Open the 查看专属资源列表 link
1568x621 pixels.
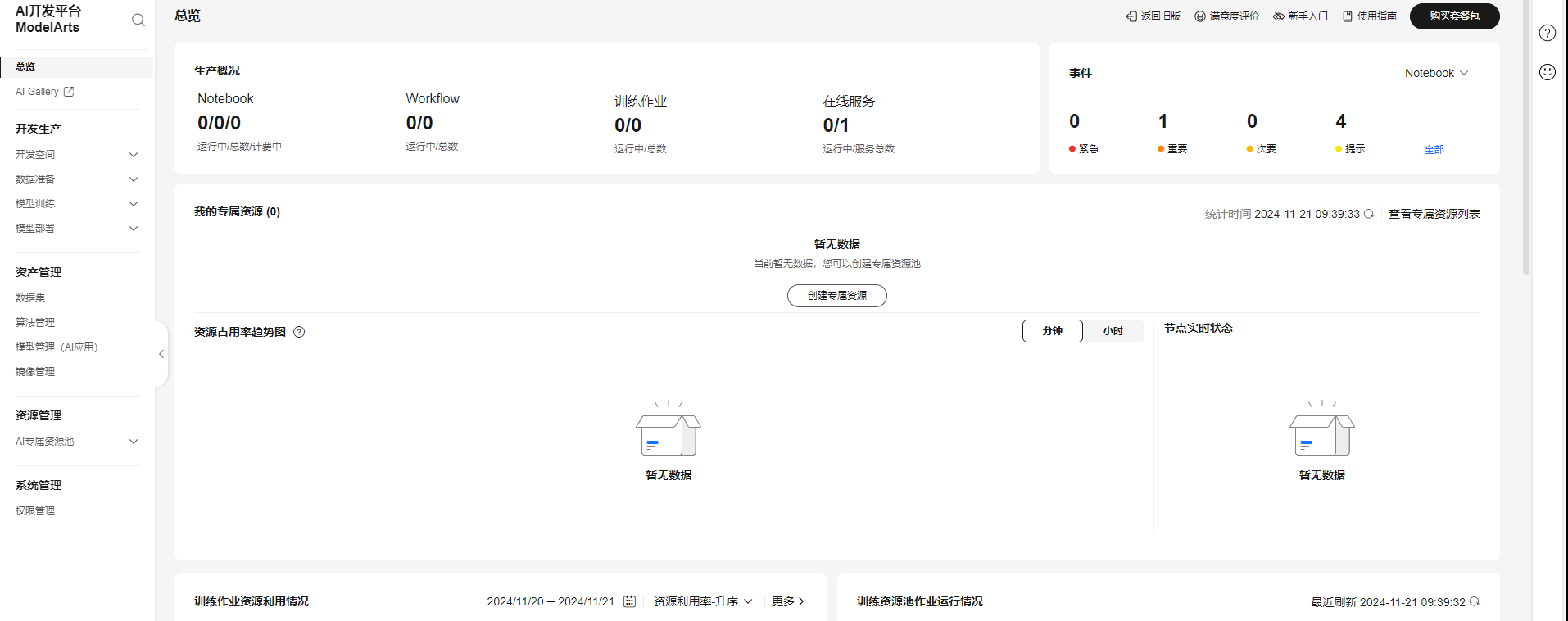pos(1434,214)
